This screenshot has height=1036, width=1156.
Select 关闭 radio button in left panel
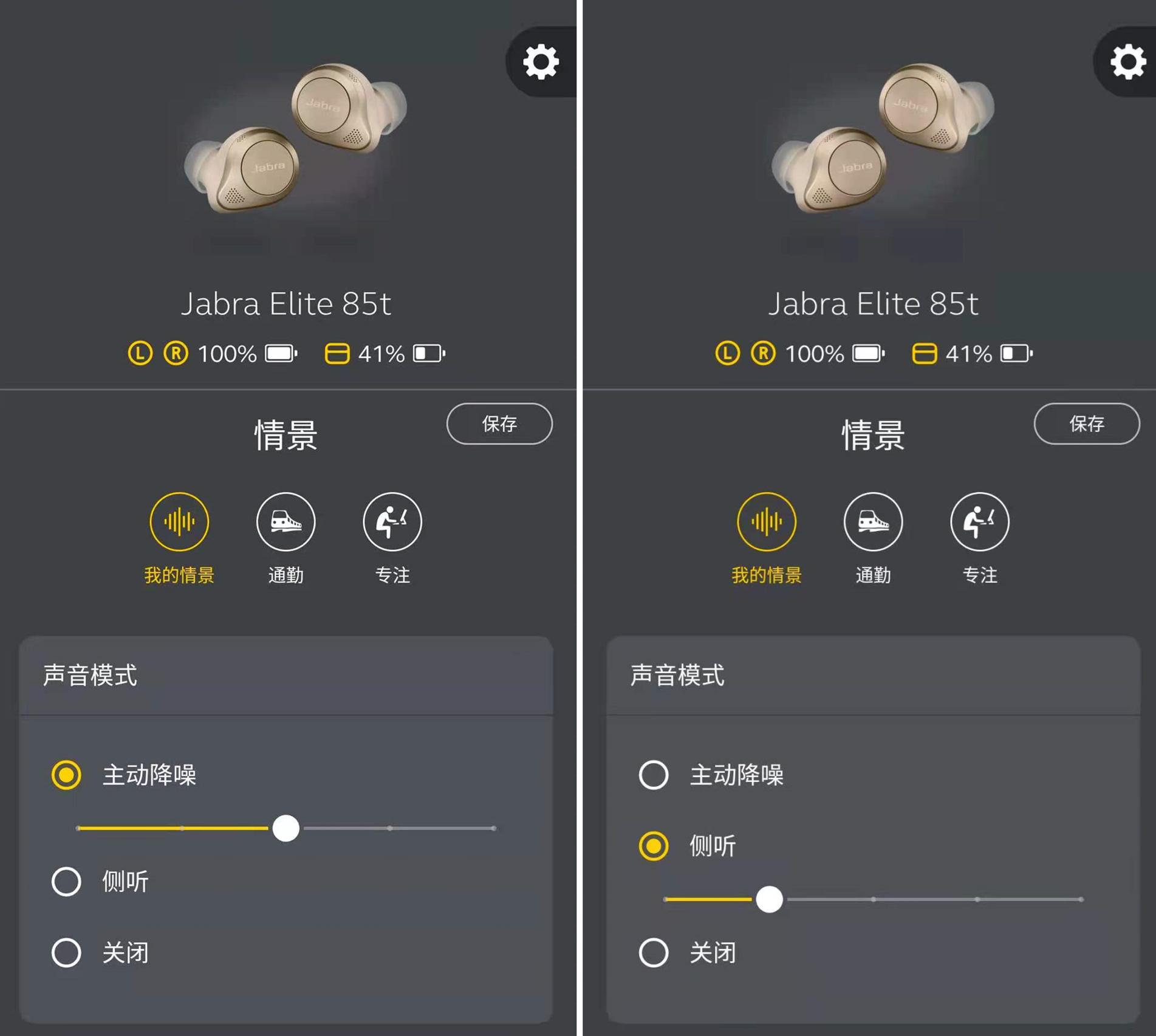pyautogui.click(x=66, y=952)
